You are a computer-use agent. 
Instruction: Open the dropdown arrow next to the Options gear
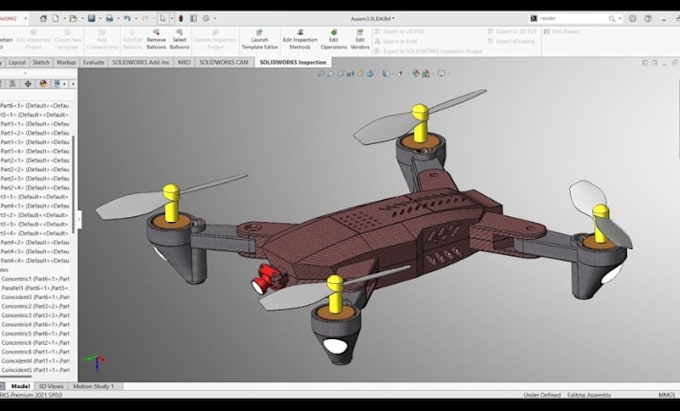coord(215,19)
